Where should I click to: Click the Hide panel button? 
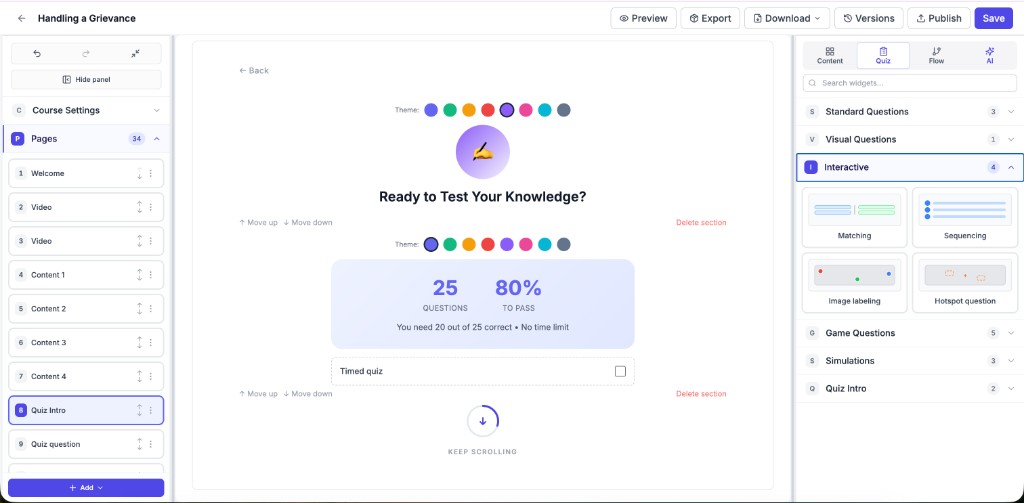click(86, 80)
